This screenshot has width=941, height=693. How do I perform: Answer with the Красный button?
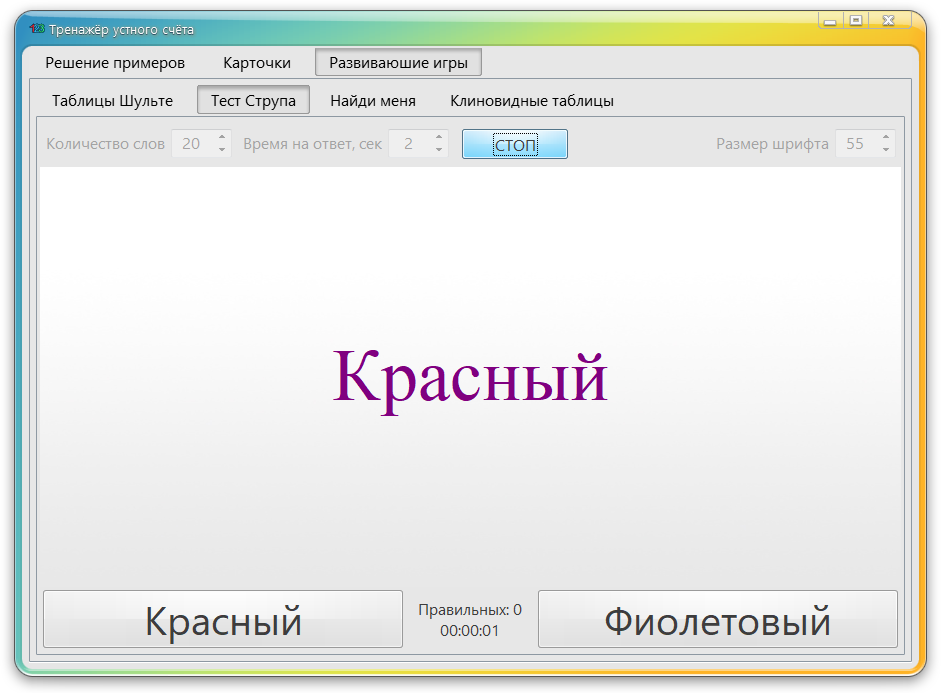pyautogui.click(x=222, y=619)
